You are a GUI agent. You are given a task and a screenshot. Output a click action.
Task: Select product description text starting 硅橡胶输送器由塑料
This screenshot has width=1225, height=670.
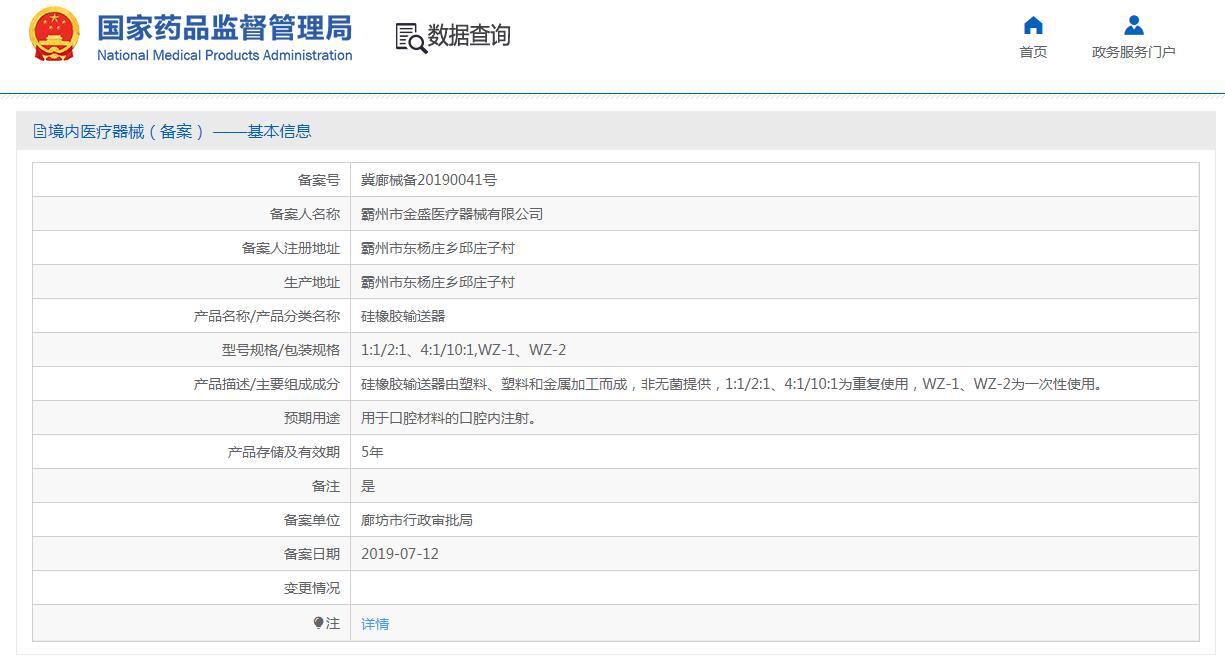[x=731, y=384]
